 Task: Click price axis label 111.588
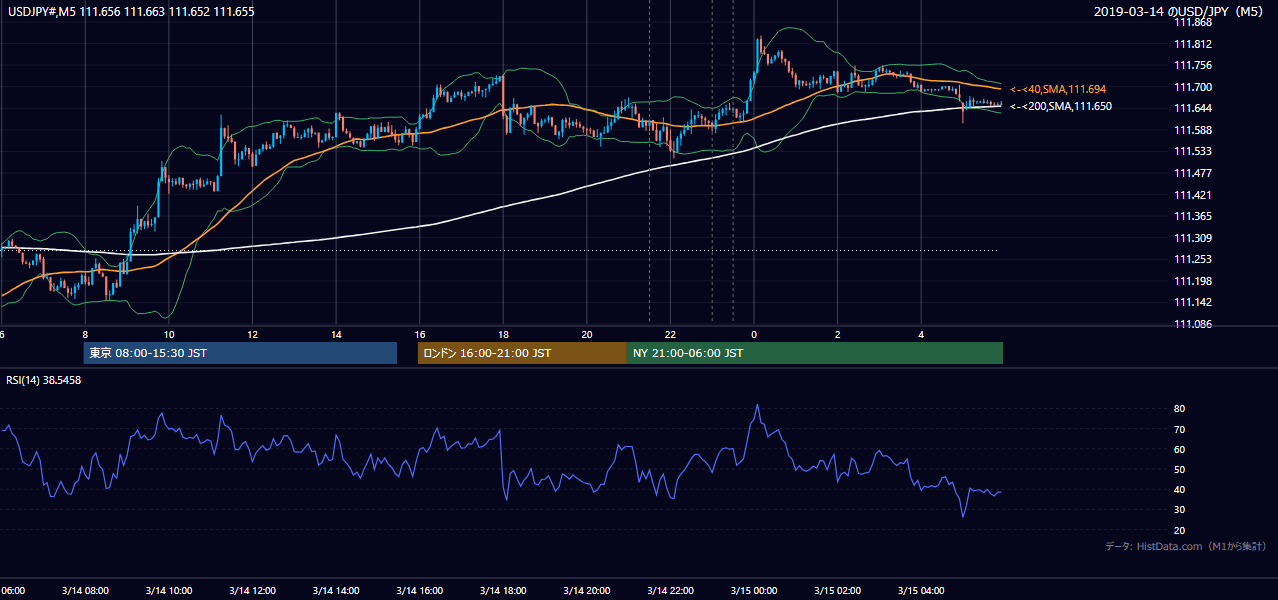1193,130
